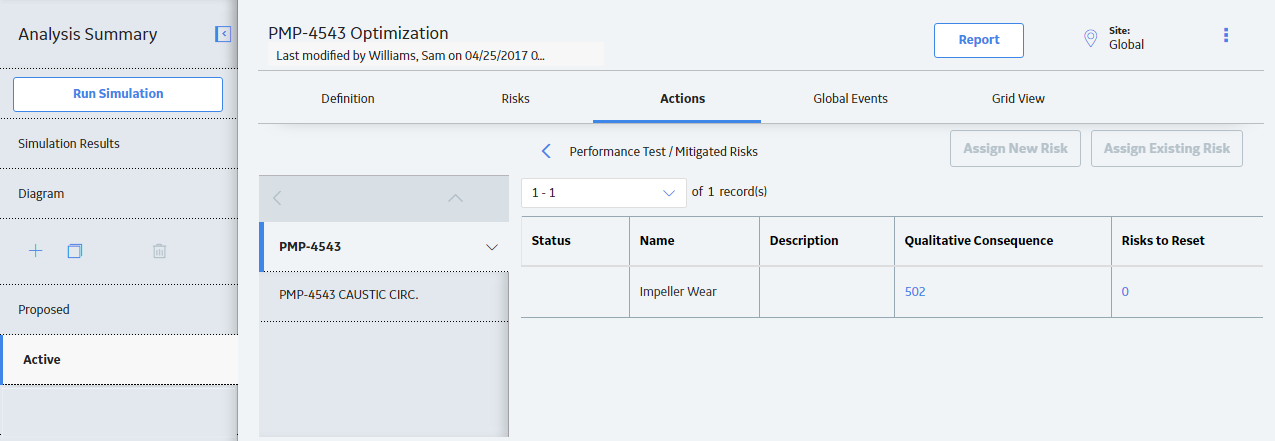
Task: Open the three-dot more options menu
Action: click(x=1226, y=35)
